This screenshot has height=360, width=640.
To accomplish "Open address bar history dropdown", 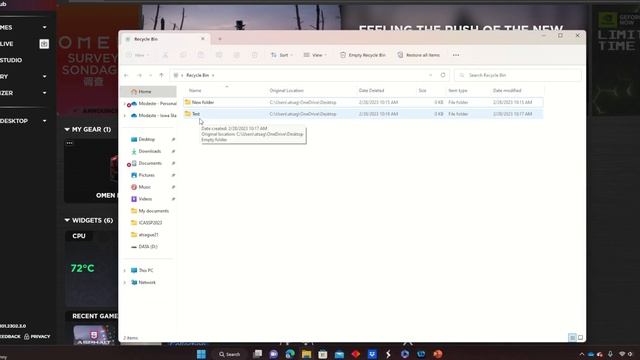I will [x=431, y=75].
